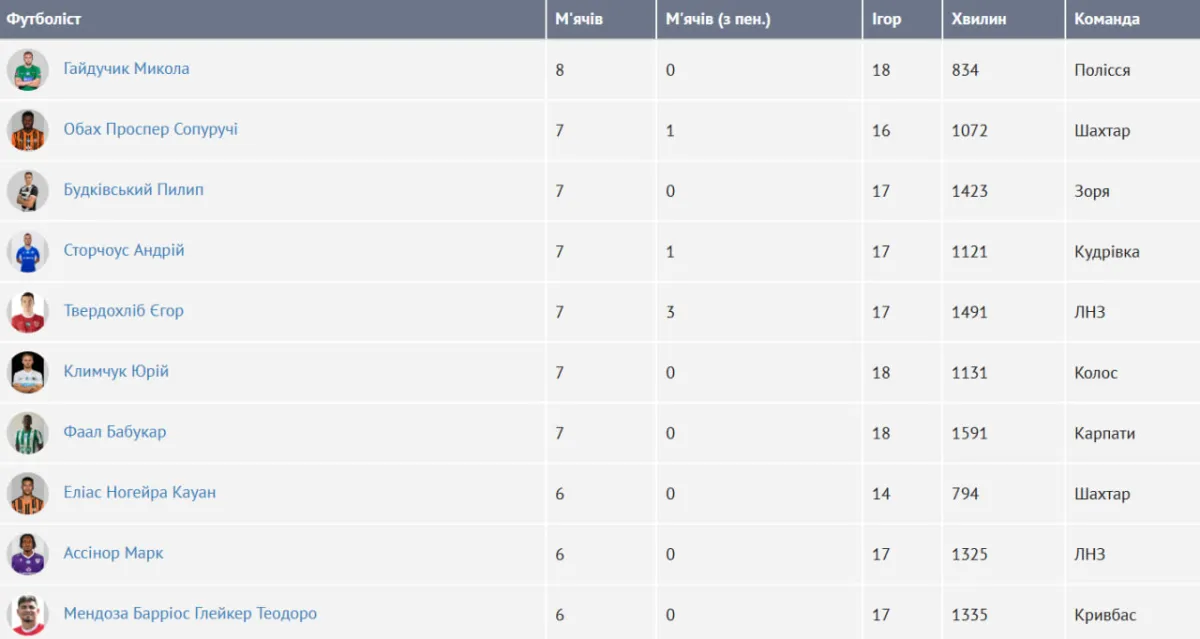Click the Футболіст column header
Screen dimensions: 1200x639
44,19
